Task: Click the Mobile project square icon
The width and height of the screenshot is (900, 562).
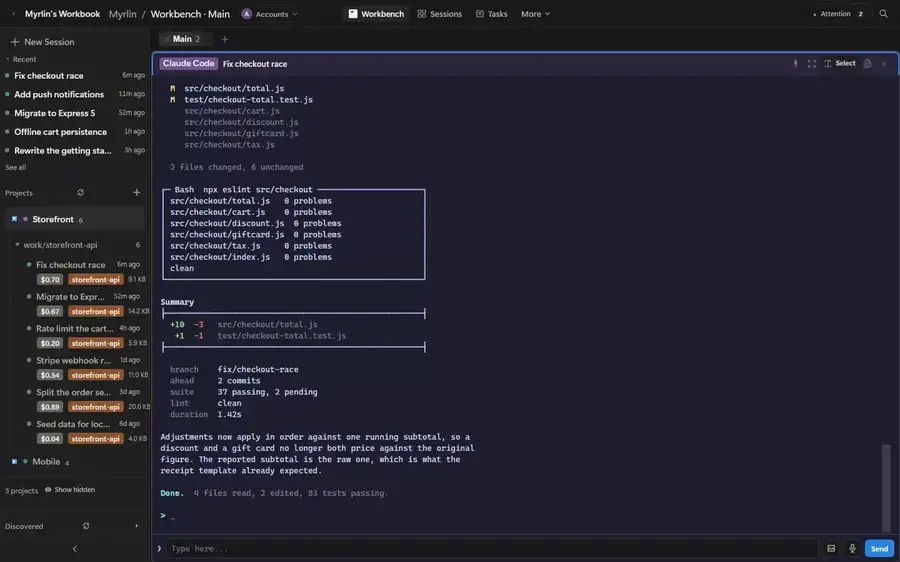Action: 14,461
